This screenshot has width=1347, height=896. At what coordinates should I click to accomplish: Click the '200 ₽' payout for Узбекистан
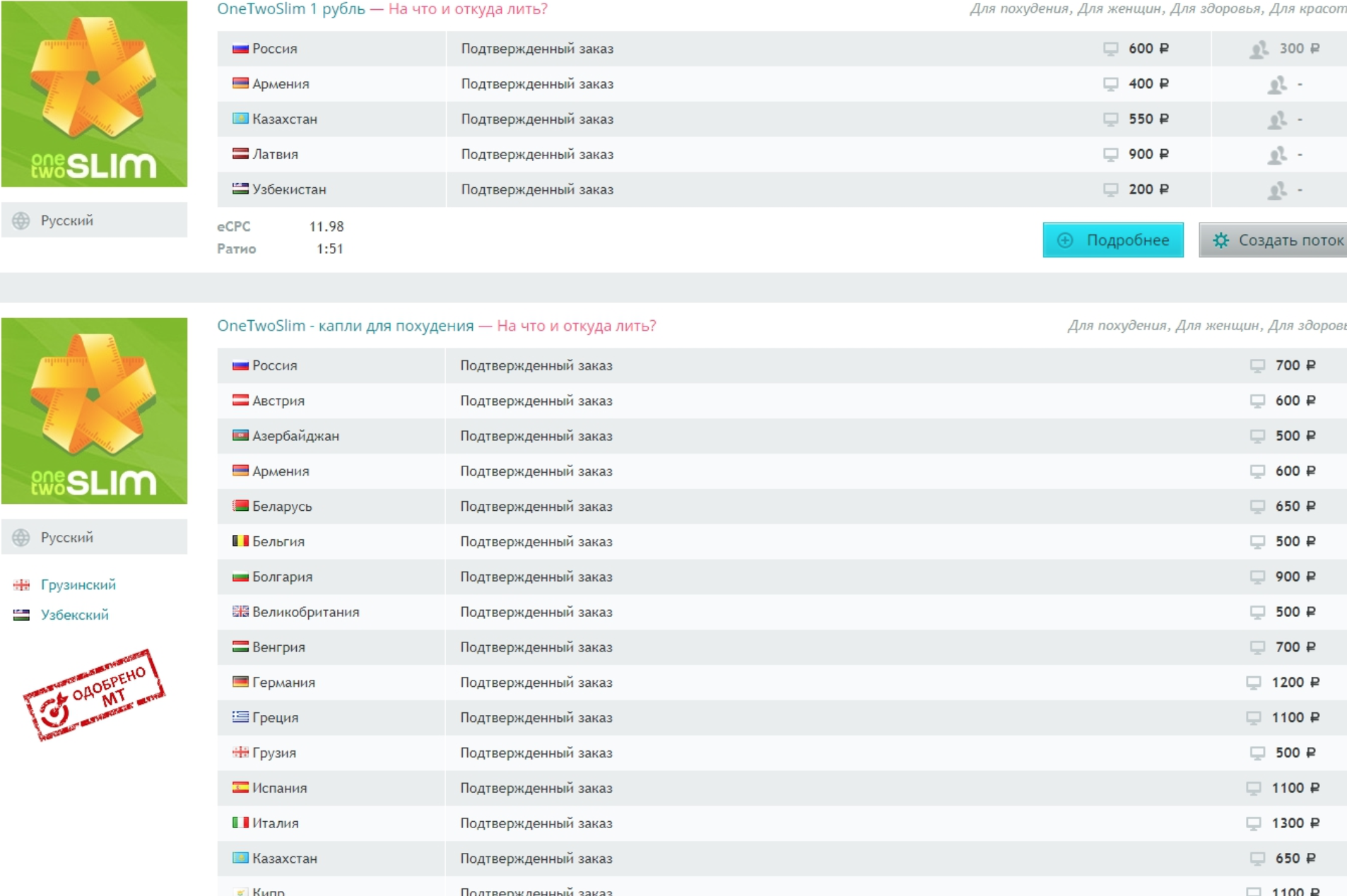(x=1148, y=189)
